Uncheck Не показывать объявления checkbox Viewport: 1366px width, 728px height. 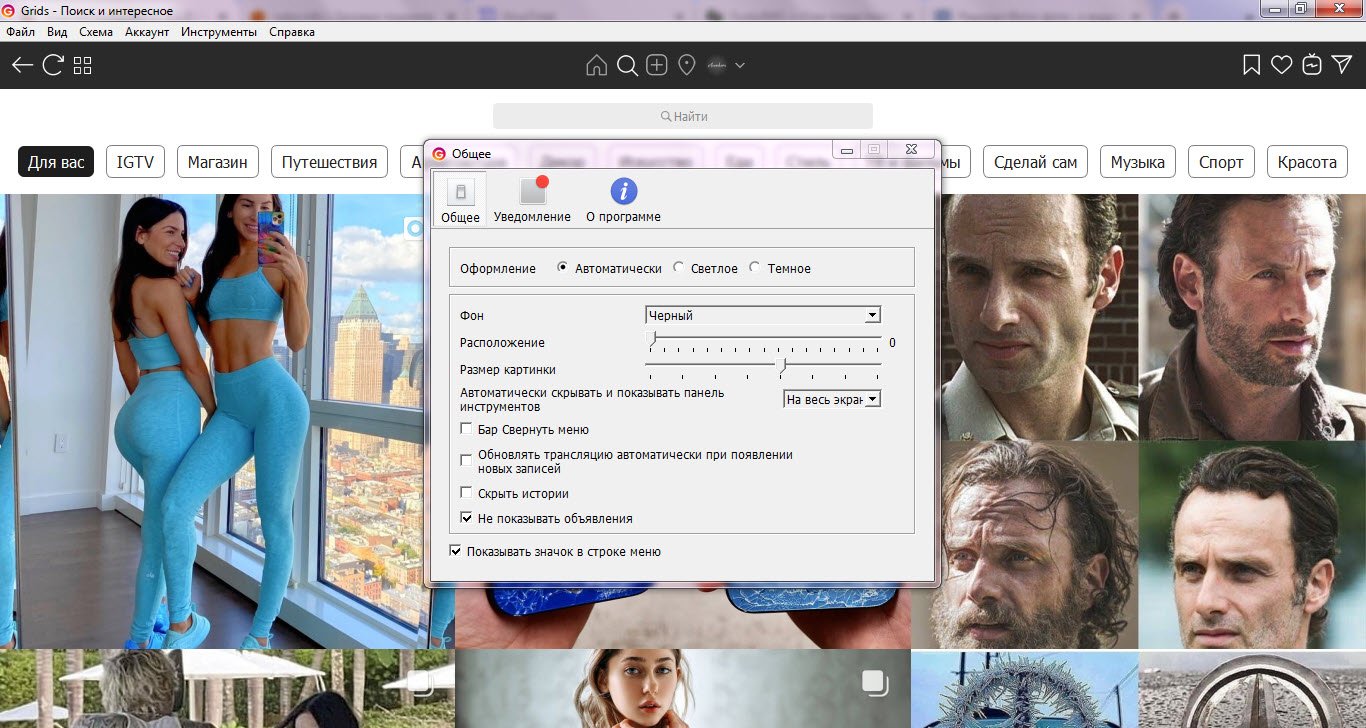(x=466, y=519)
